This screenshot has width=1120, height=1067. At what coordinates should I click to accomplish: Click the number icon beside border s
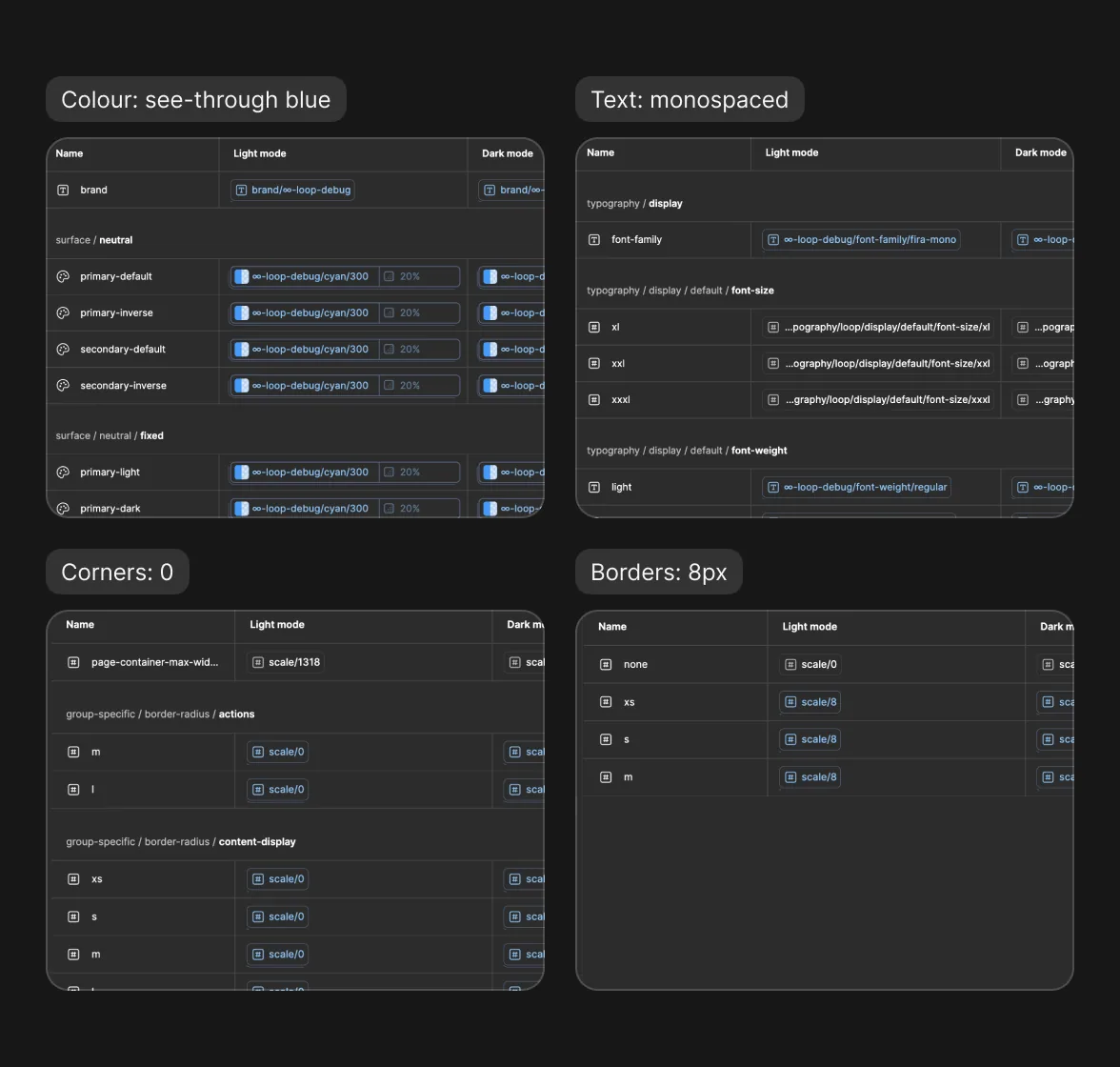606,739
